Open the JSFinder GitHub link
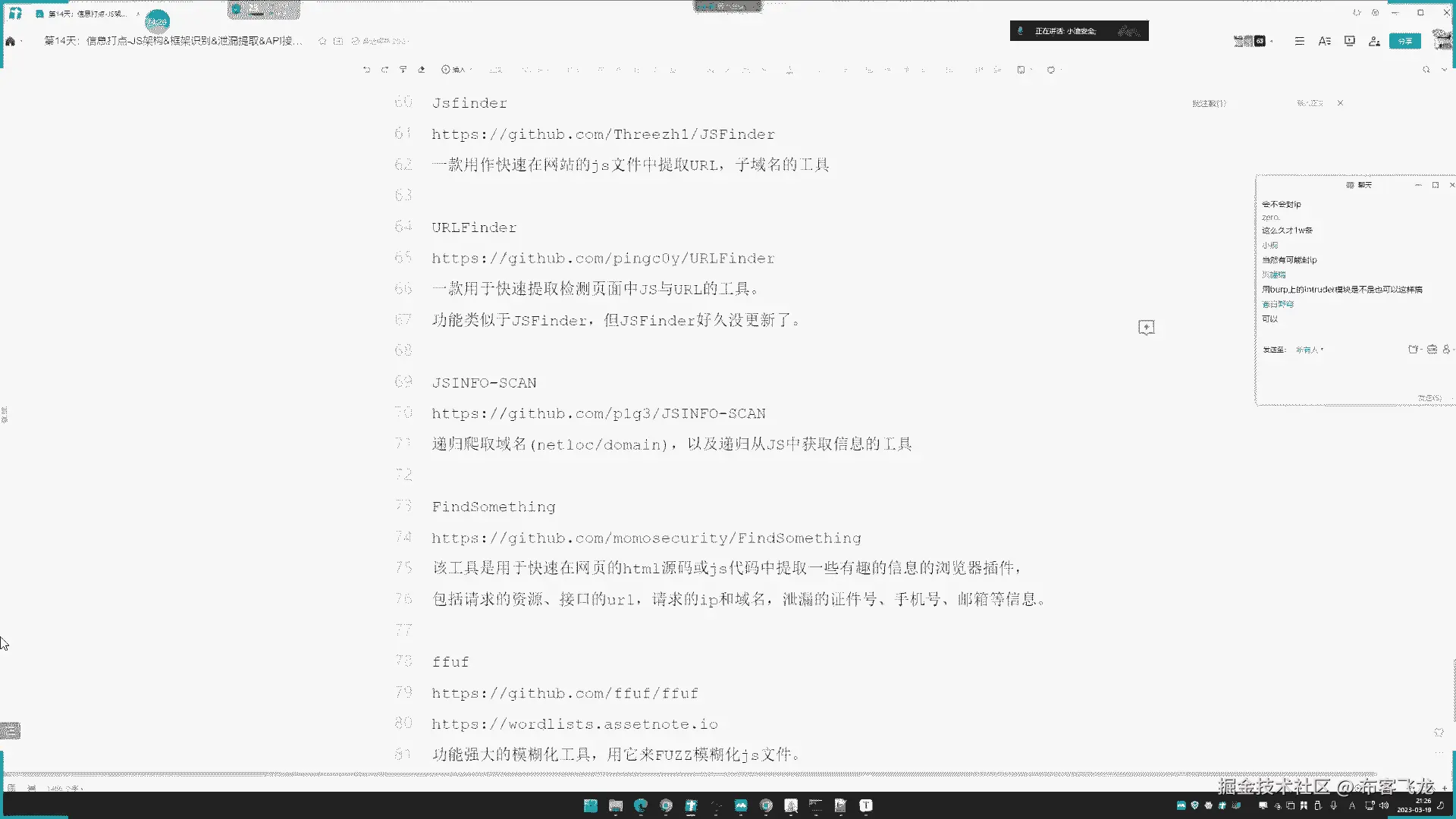 tap(603, 134)
